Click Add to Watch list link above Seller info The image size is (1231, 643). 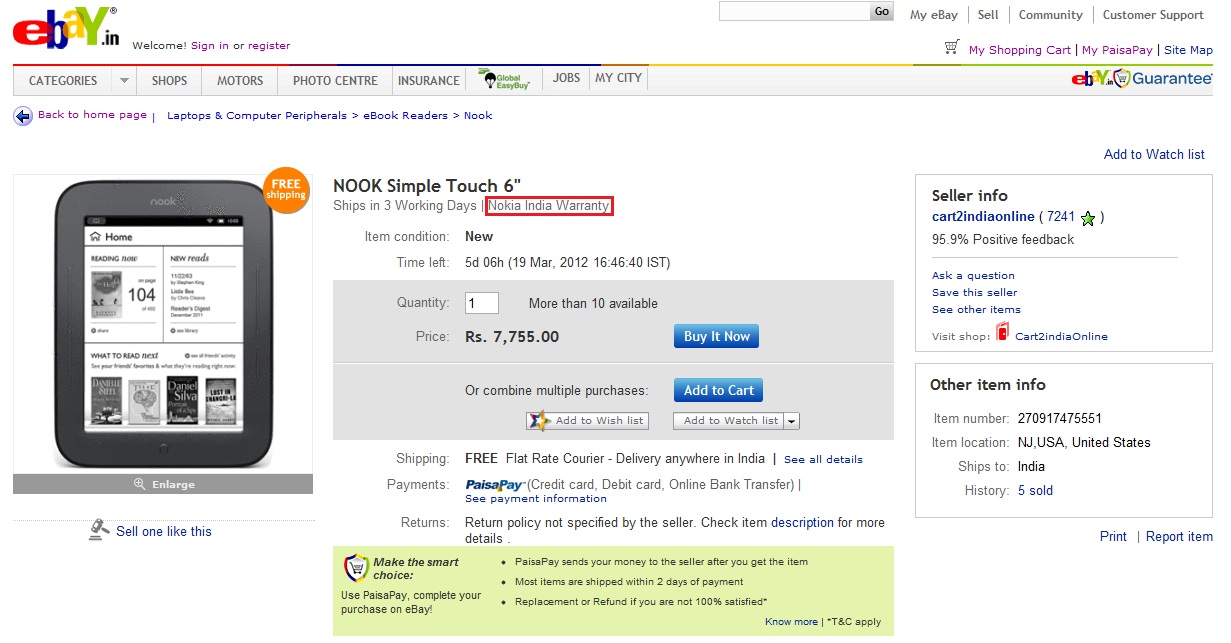[x=1154, y=155]
